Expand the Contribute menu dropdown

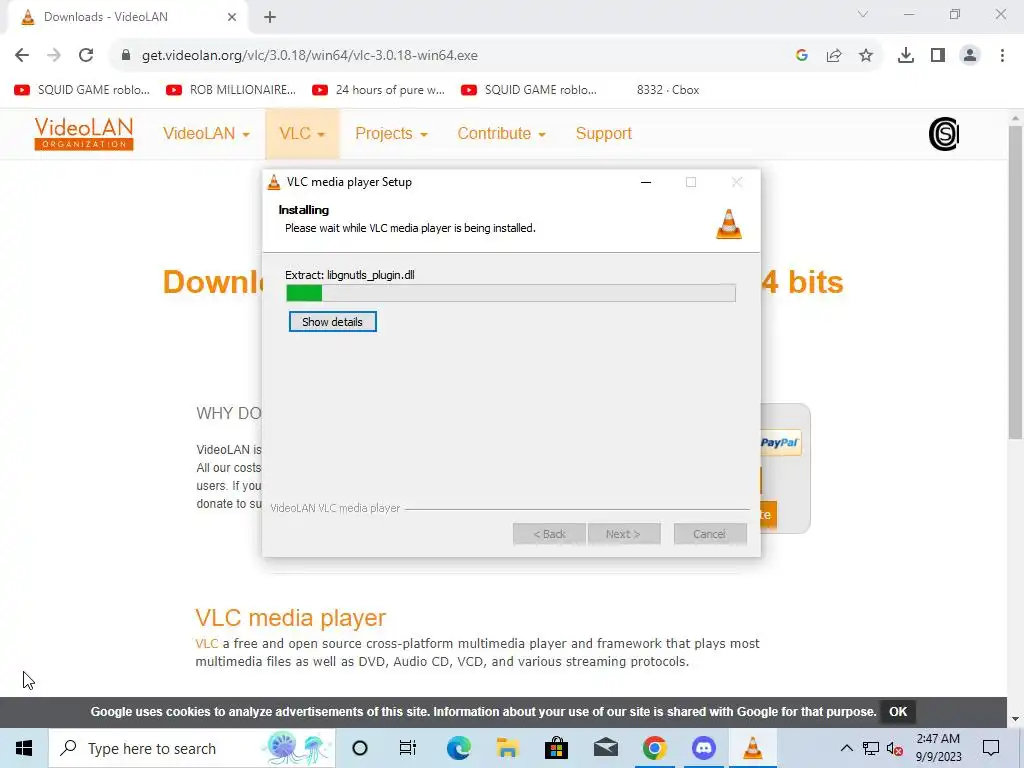click(502, 134)
